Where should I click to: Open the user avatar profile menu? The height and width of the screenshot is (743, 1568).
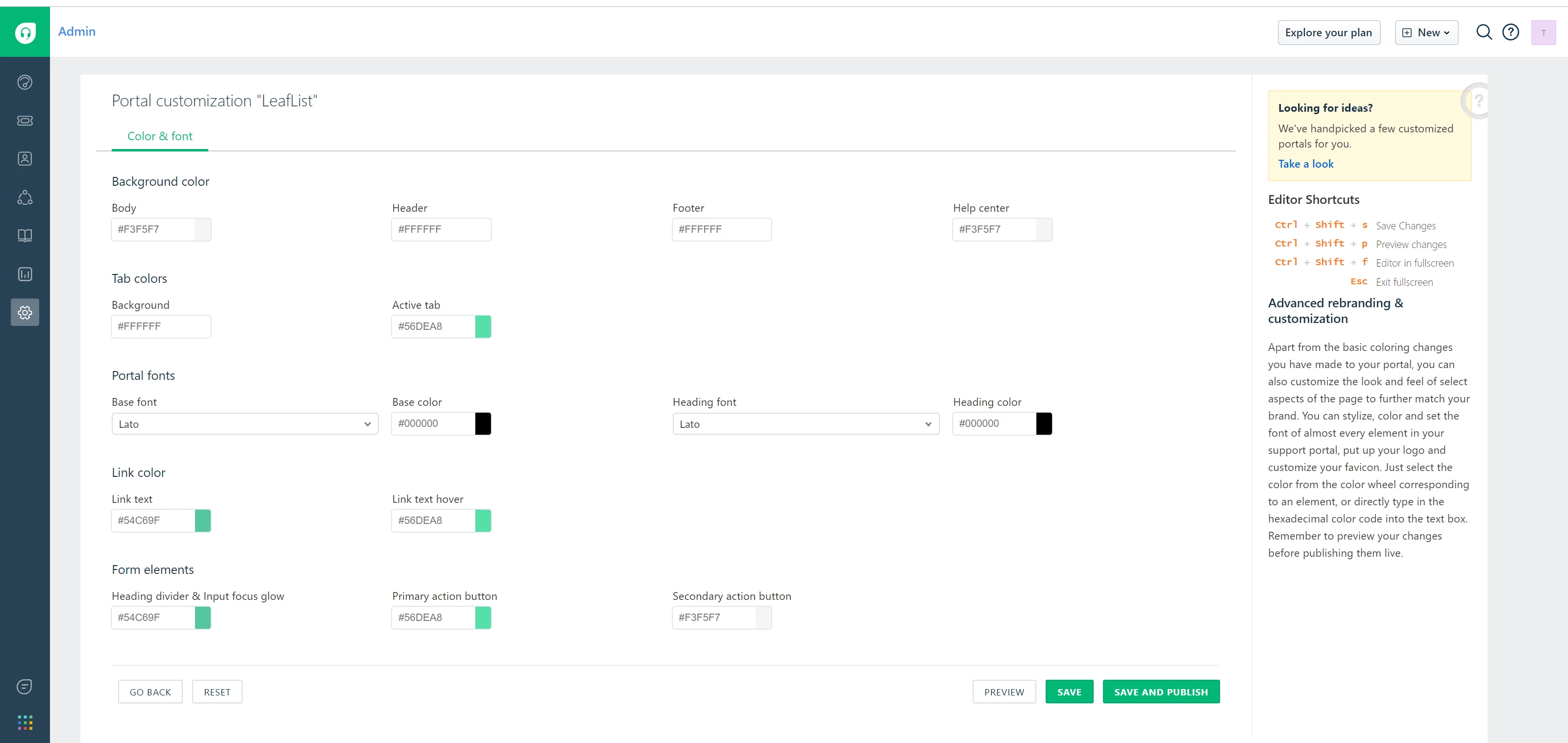click(1543, 33)
